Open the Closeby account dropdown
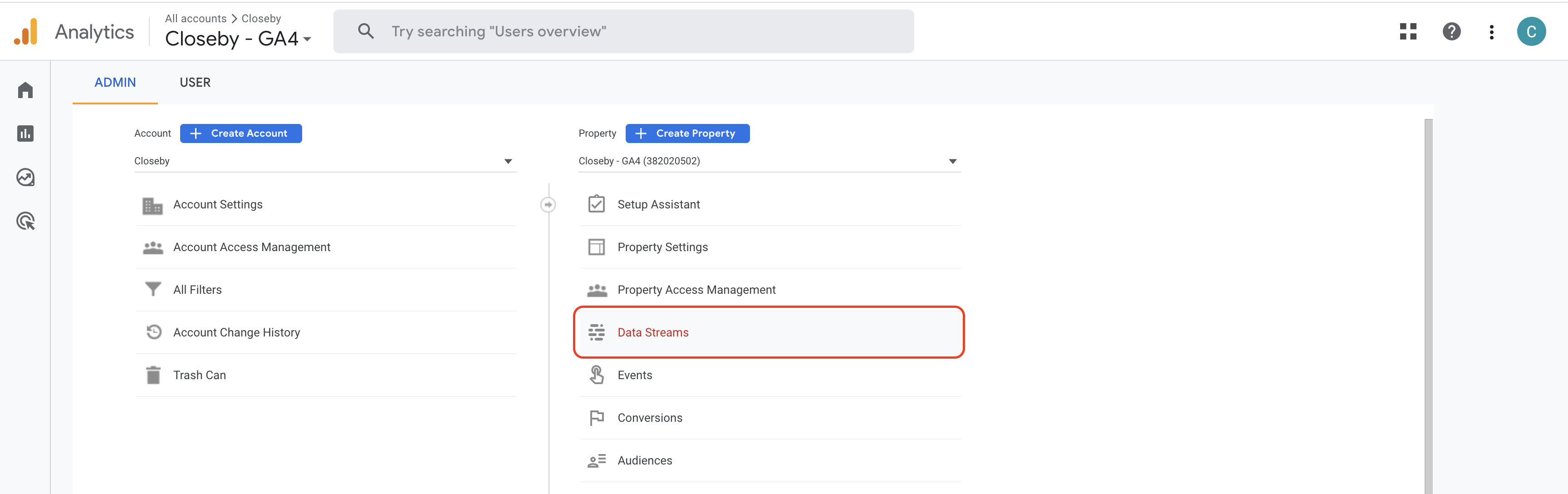This screenshot has width=1568, height=494. [x=325, y=161]
